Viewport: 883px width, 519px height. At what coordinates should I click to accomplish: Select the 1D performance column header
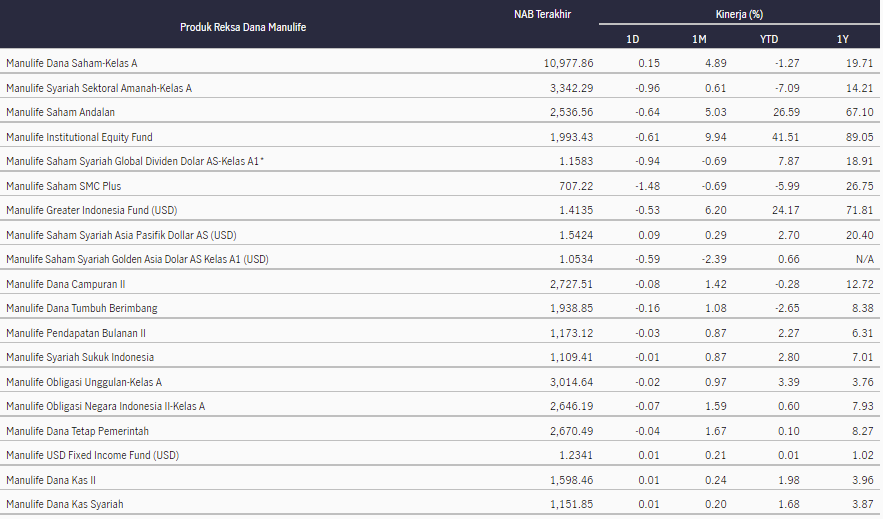pyautogui.click(x=632, y=39)
